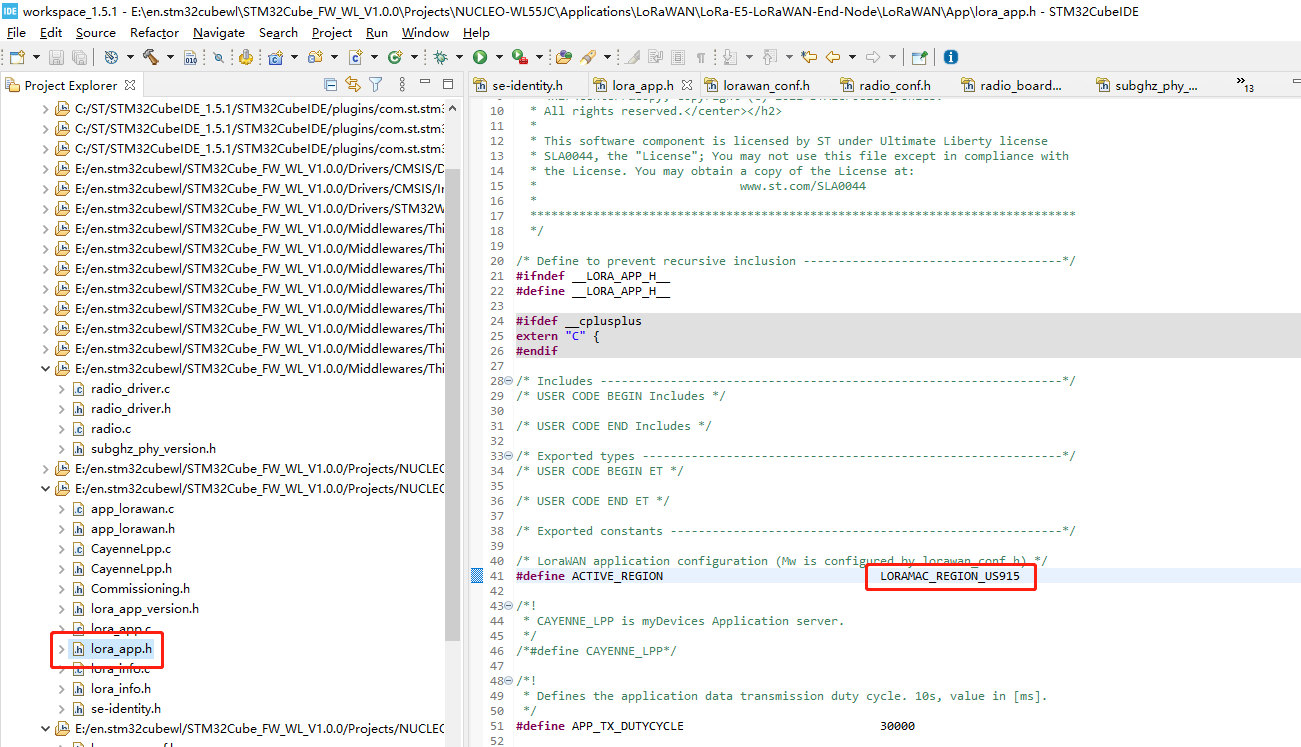Select lora_app.h in the project tree
1301x747 pixels.
121,649
